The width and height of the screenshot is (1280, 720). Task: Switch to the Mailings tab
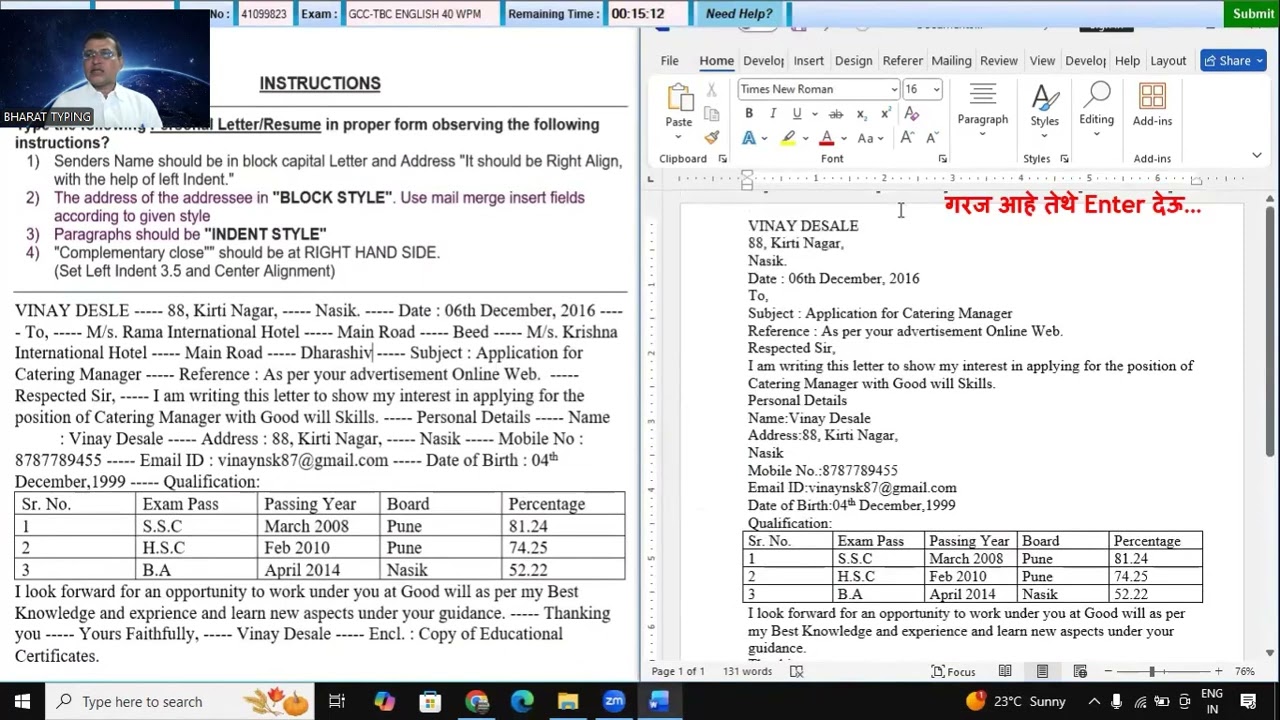(x=951, y=61)
